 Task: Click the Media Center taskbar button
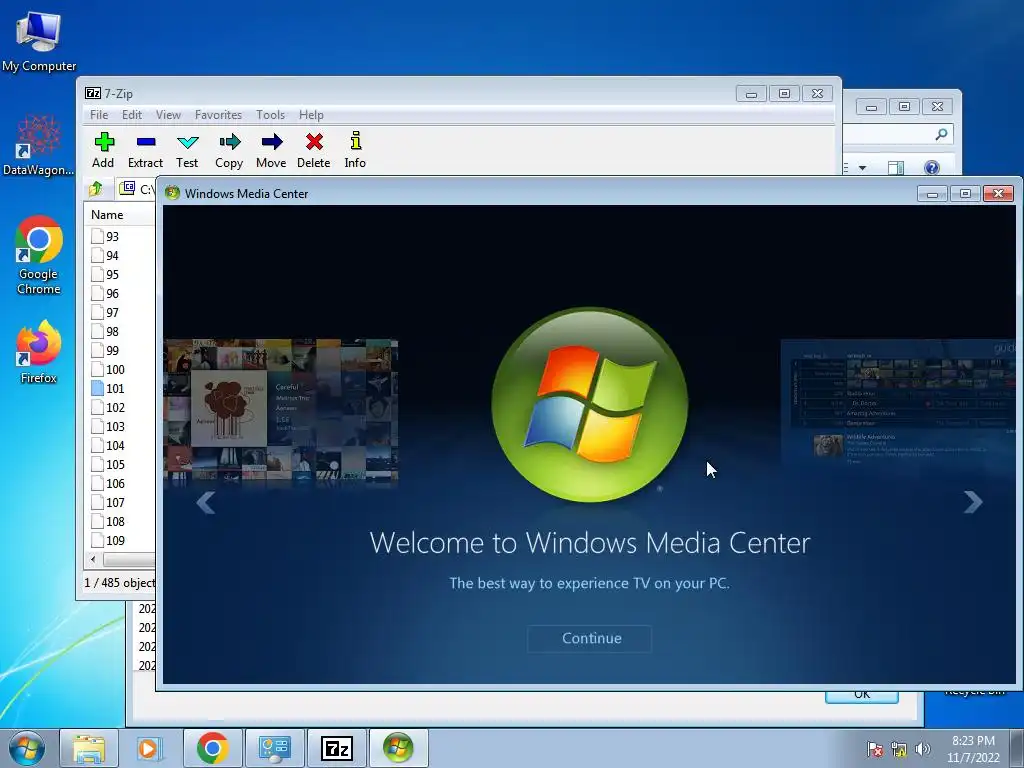398,748
